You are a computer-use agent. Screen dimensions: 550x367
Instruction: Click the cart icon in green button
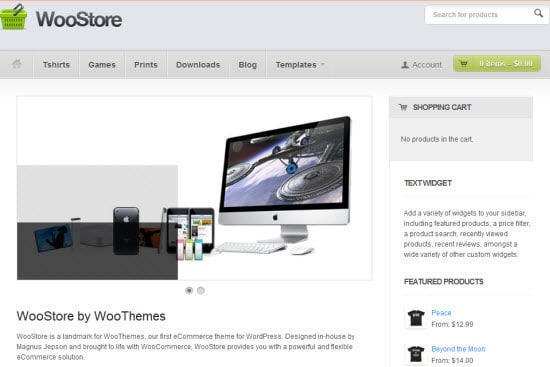(x=463, y=64)
